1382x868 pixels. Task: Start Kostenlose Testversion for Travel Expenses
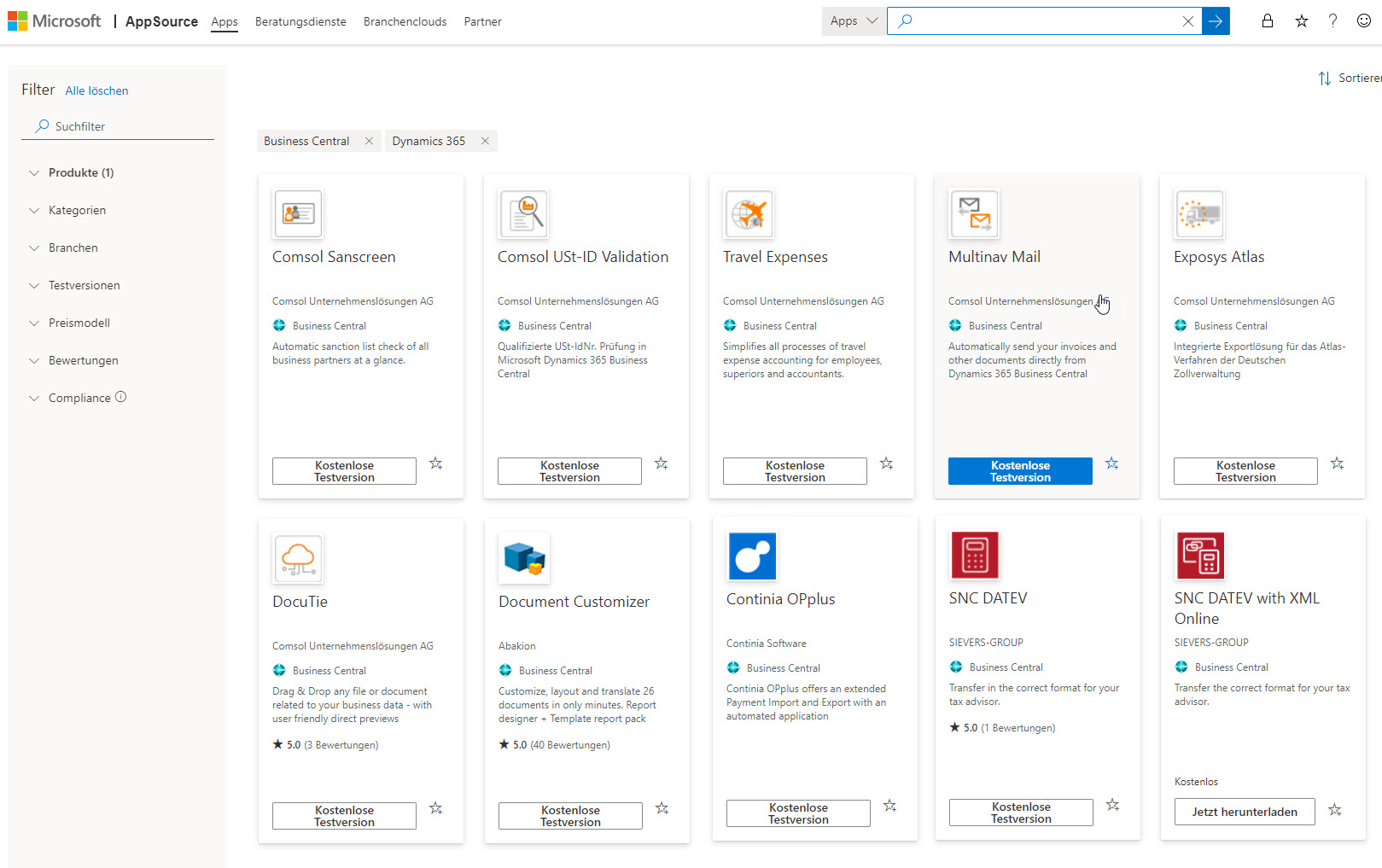point(795,471)
